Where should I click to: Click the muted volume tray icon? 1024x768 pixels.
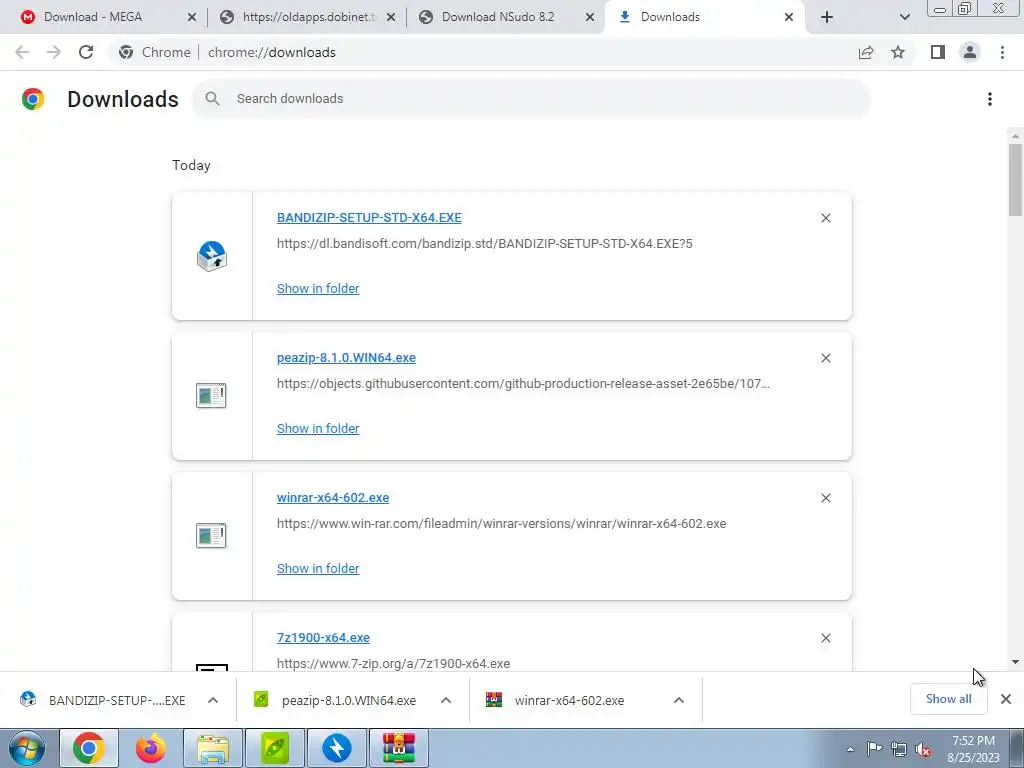[923, 749]
